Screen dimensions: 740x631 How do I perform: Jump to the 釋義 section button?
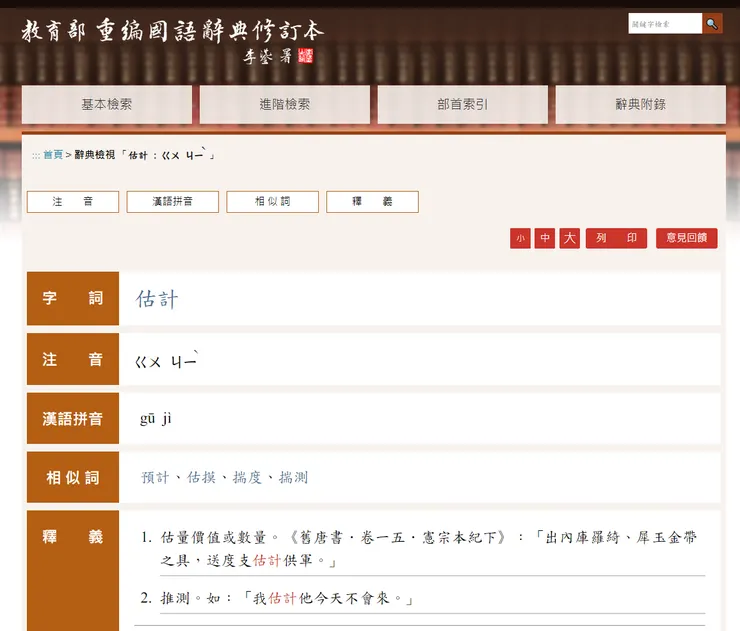coord(372,202)
